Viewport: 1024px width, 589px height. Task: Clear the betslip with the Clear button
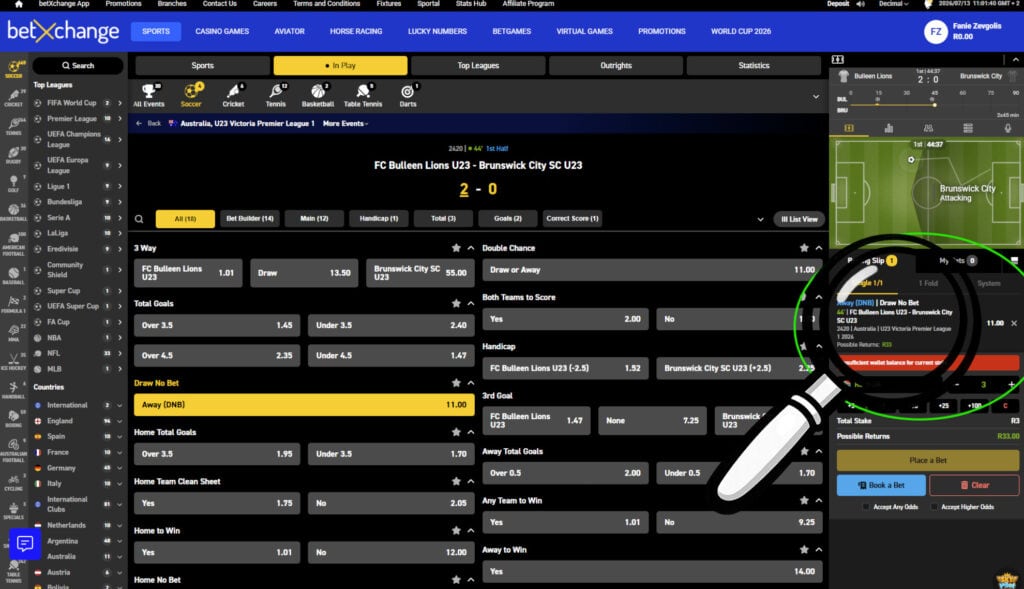(974, 485)
